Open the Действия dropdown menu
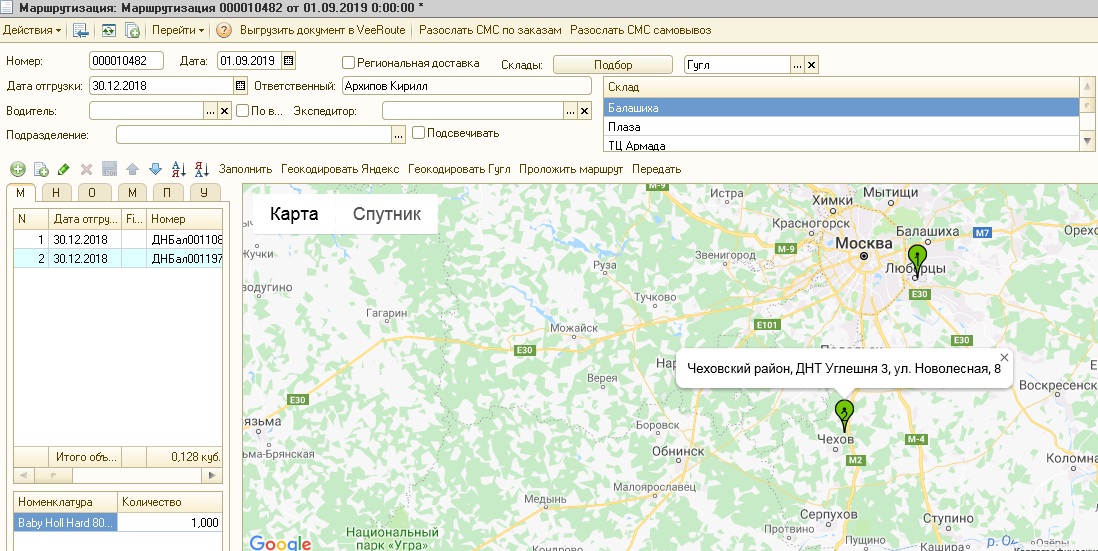The height and width of the screenshot is (551, 1098). (32, 30)
